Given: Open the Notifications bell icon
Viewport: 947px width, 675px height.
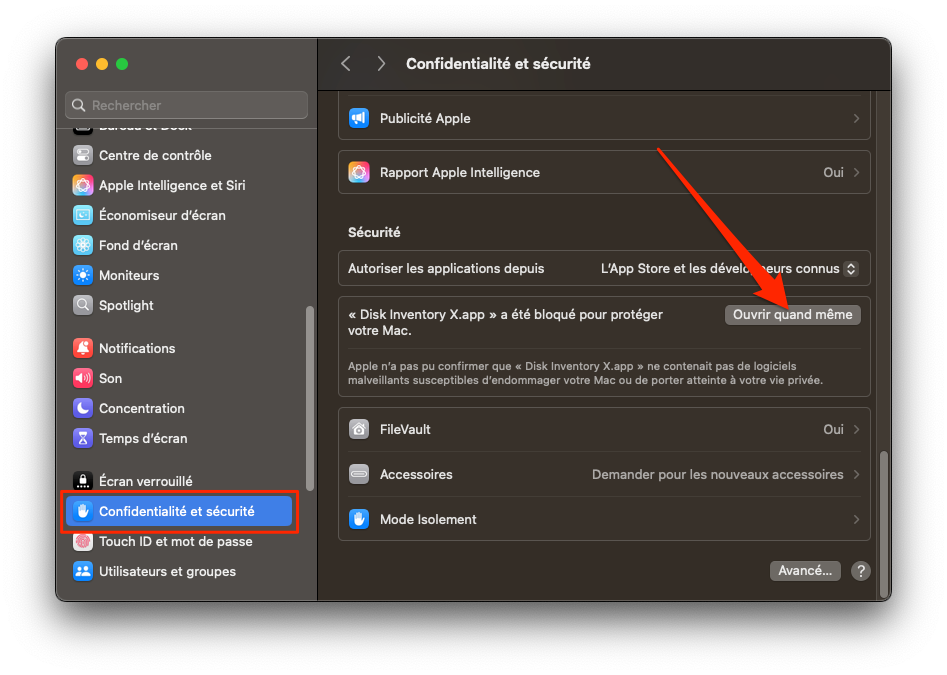Looking at the screenshot, I should [x=83, y=348].
